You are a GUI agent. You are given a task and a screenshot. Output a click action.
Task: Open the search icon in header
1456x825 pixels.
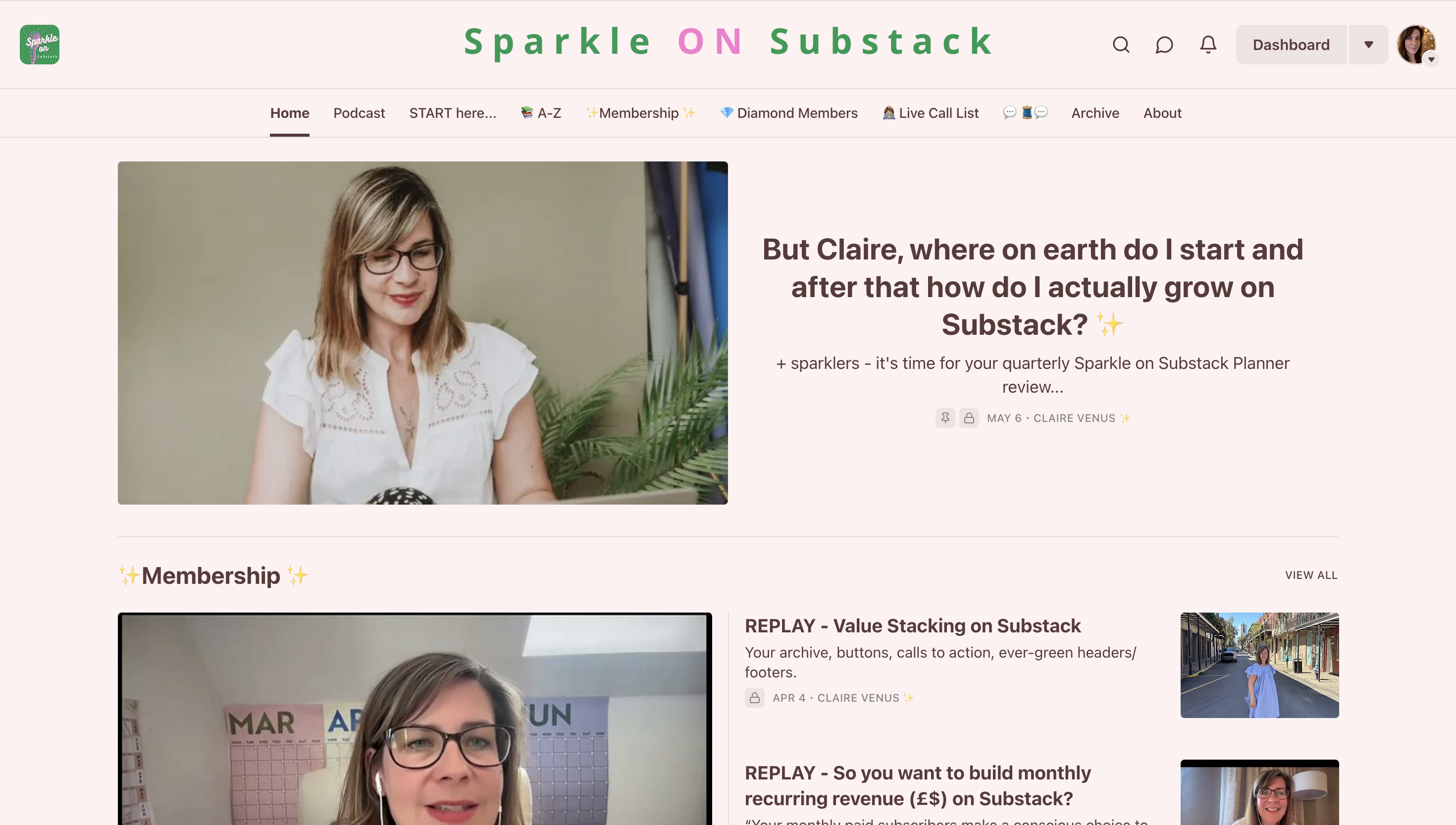(1121, 44)
